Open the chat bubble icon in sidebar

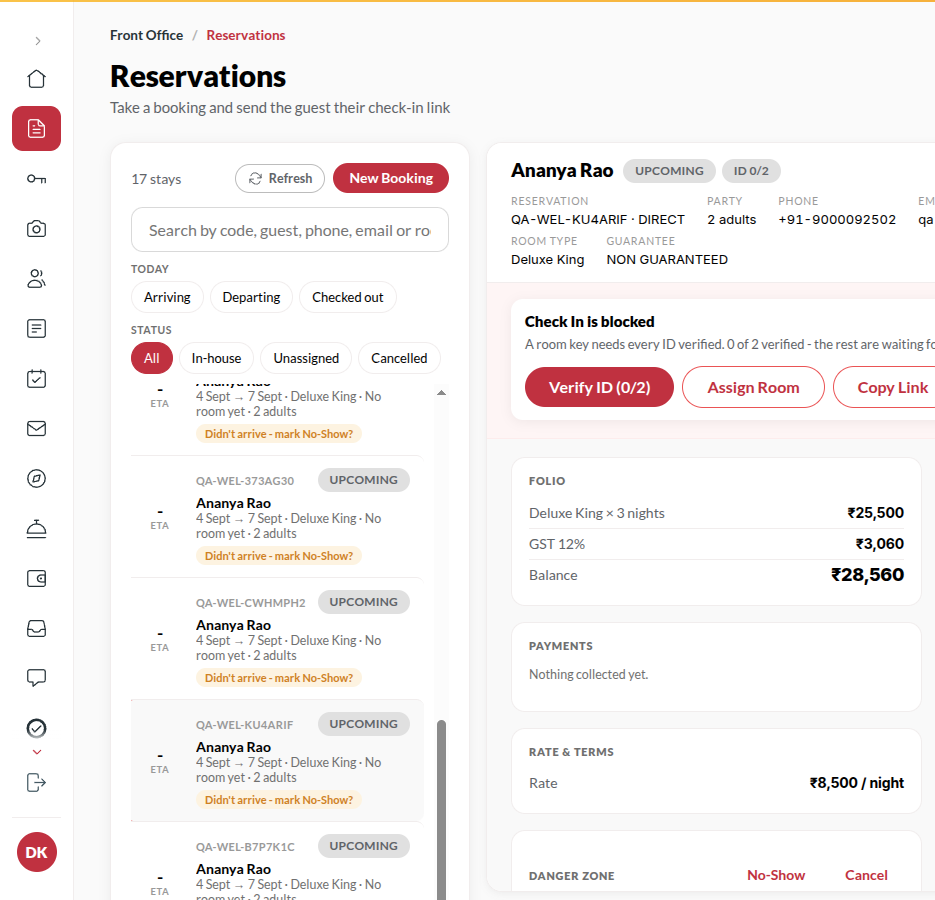coord(36,678)
